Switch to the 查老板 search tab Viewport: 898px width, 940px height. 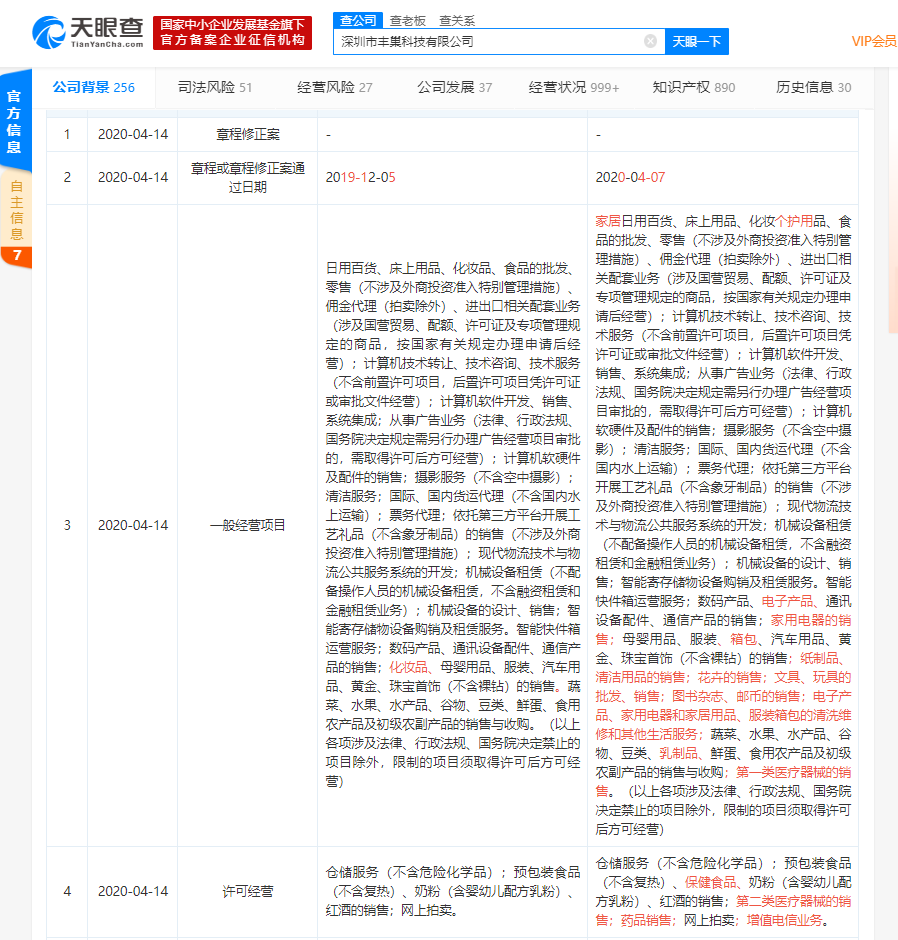click(407, 20)
